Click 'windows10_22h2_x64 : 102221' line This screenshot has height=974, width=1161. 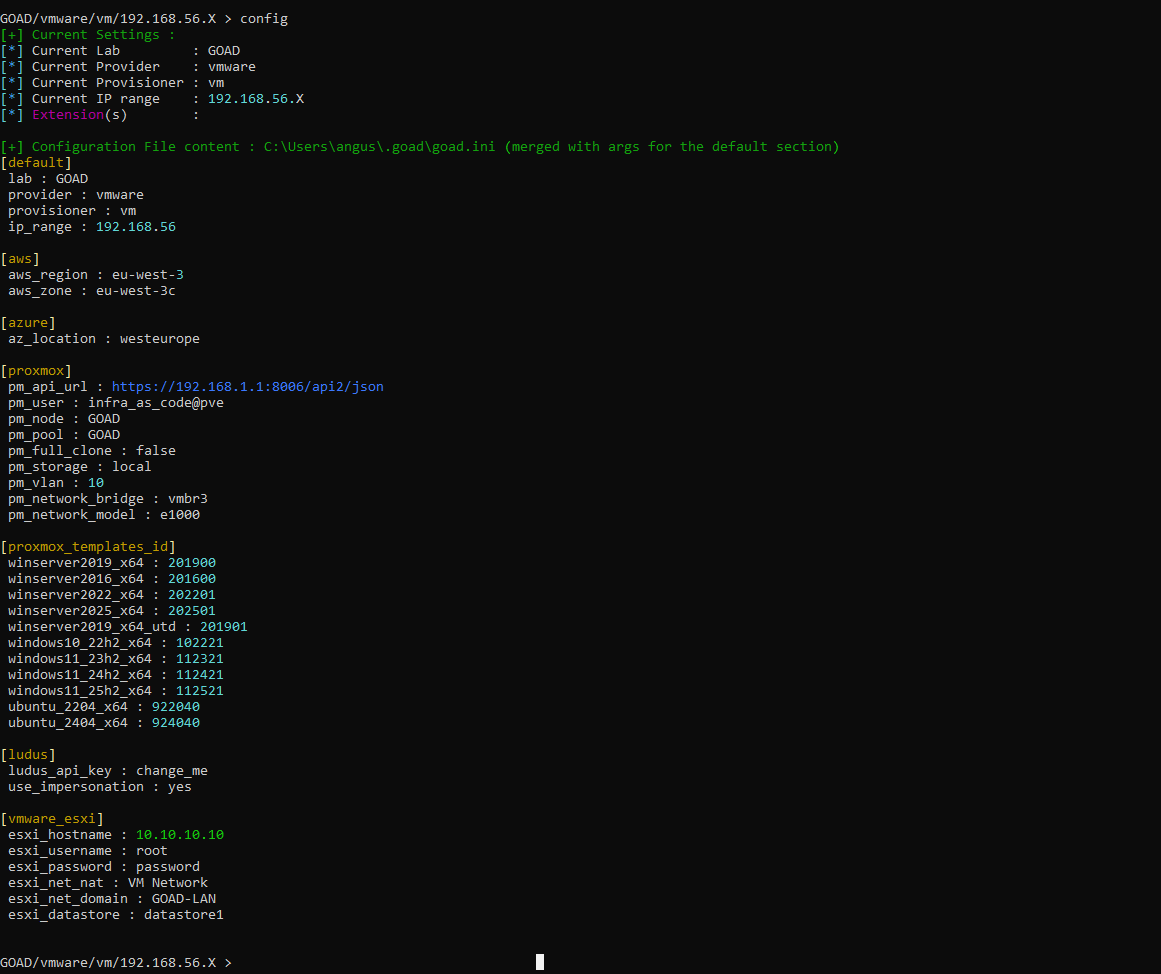116,643
